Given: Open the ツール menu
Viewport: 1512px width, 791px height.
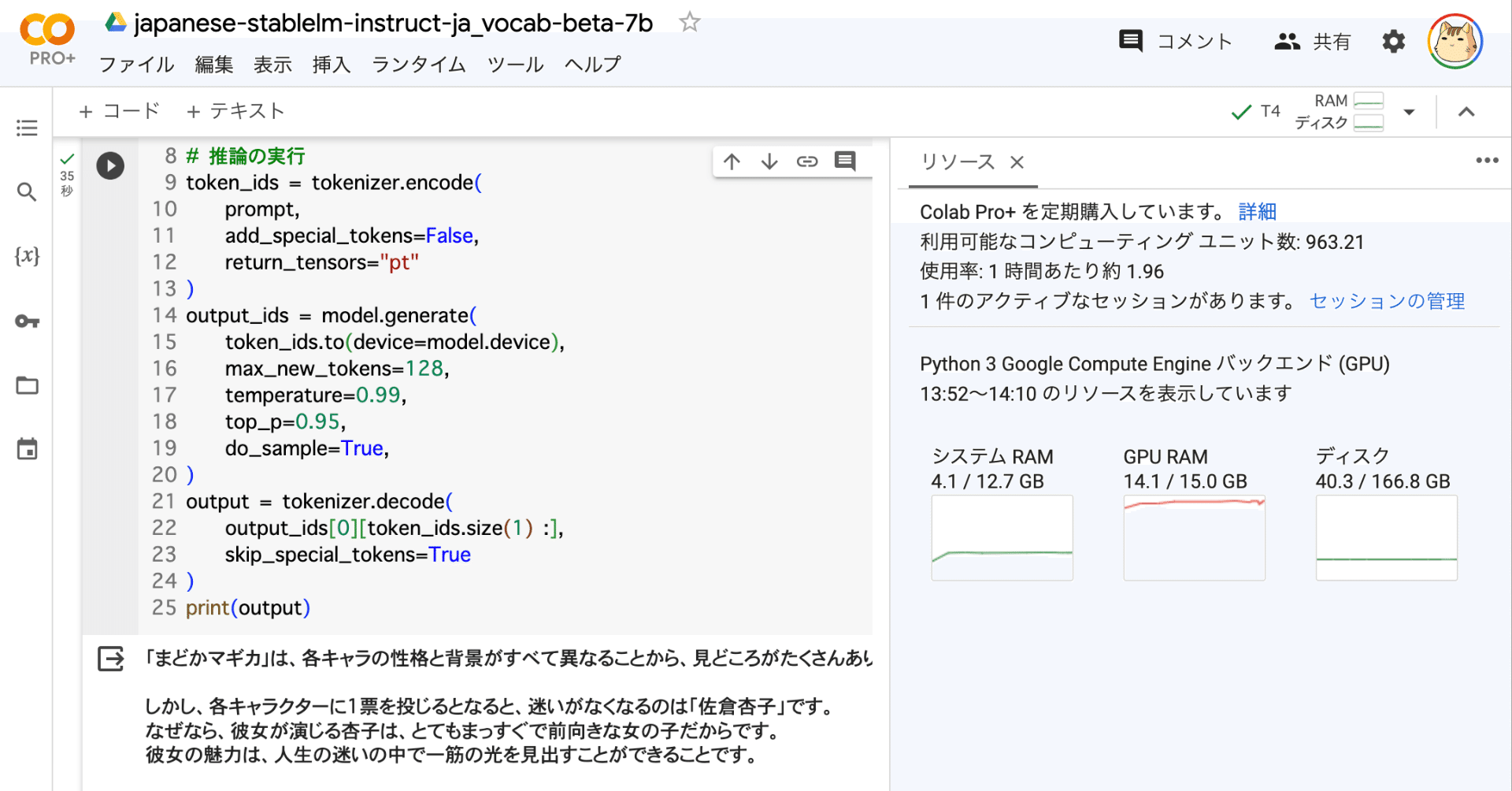Looking at the screenshot, I should pos(515,65).
